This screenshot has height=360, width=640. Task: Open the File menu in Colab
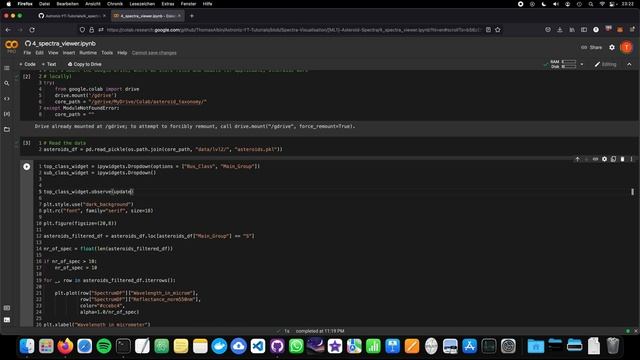click(27, 53)
